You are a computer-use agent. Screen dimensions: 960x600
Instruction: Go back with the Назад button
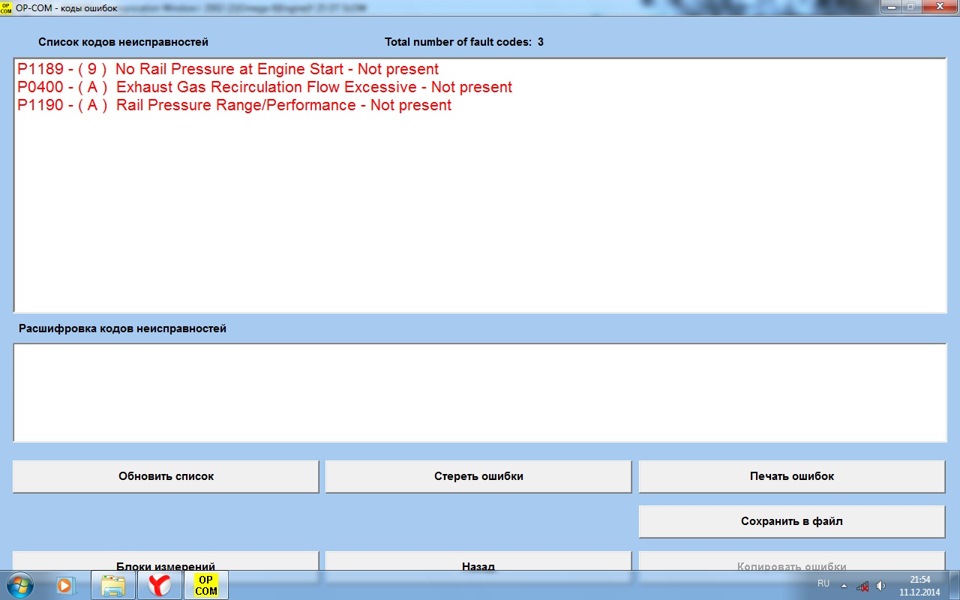point(478,561)
